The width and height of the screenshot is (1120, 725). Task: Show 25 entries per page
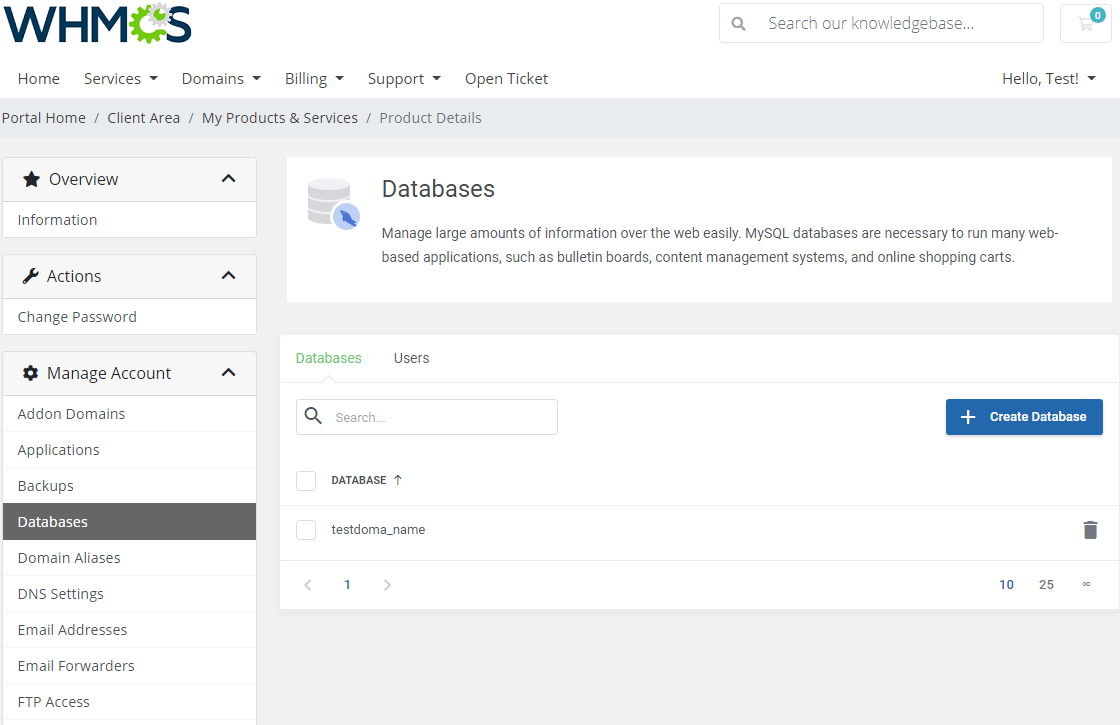(x=1046, y=585)
